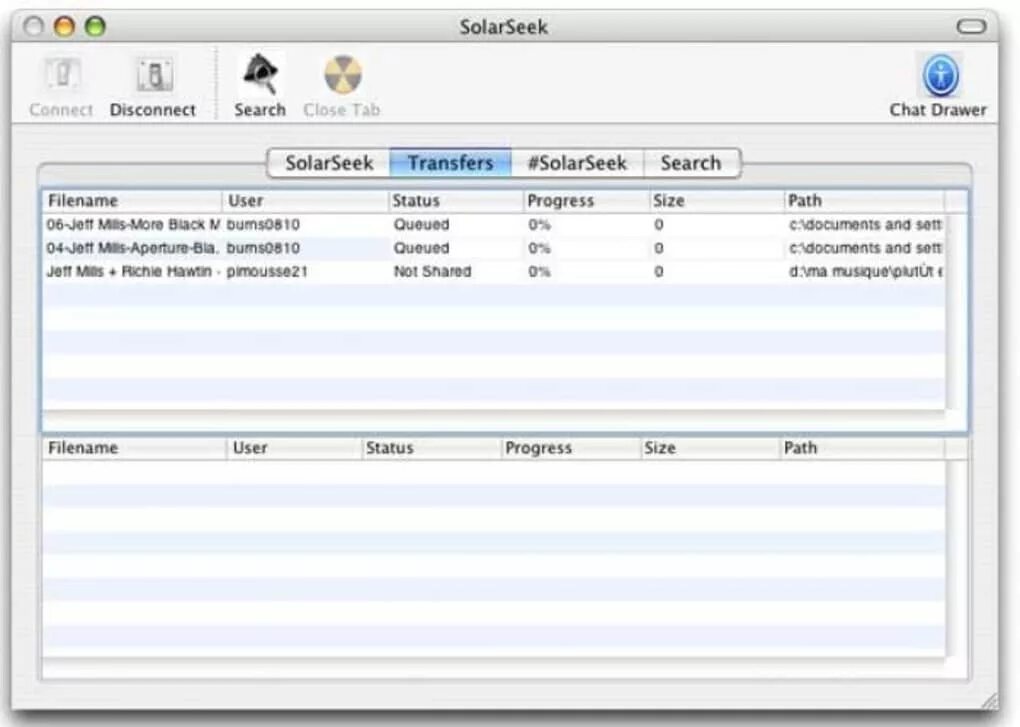Screen dimensions: 1020x727
Task: Click the 0% progress of 06-Jeff Mills row
Action: 539,225
